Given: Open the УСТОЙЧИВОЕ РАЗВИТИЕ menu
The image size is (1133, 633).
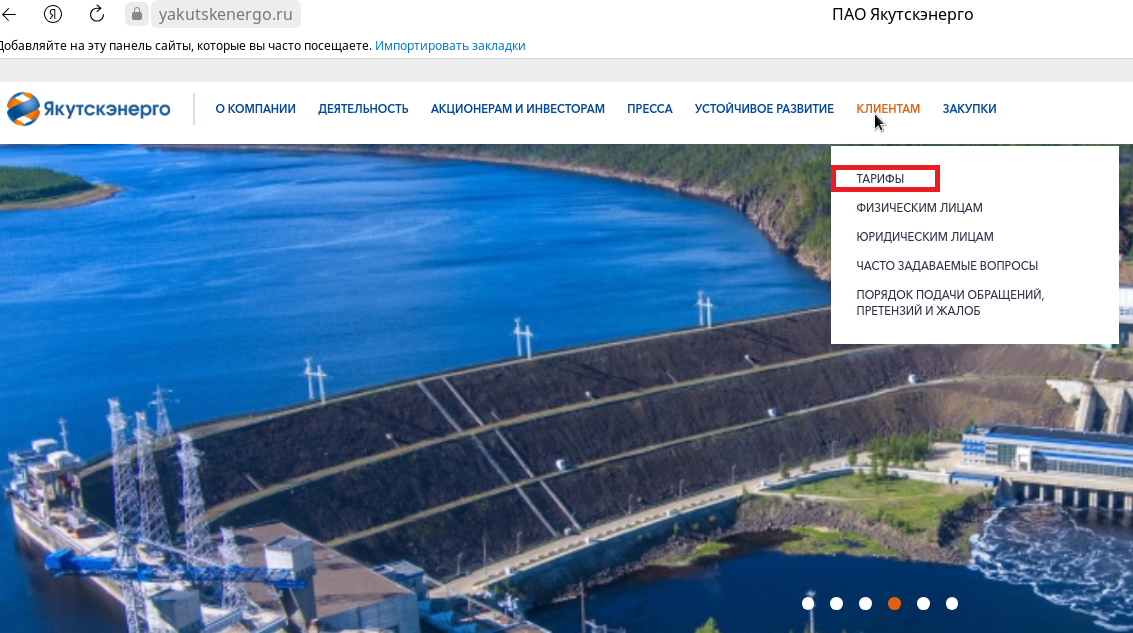Looking at the screenshot, I should 764,109.
